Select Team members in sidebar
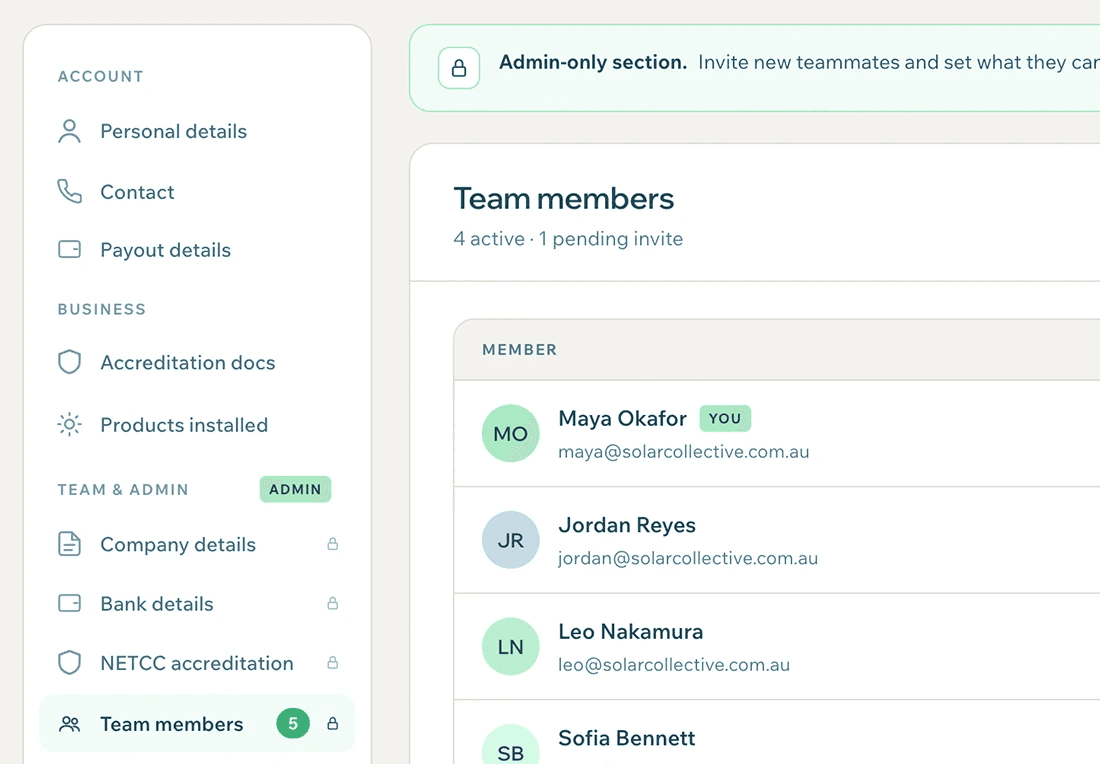1100x764 pixels. tap(197, 723)
